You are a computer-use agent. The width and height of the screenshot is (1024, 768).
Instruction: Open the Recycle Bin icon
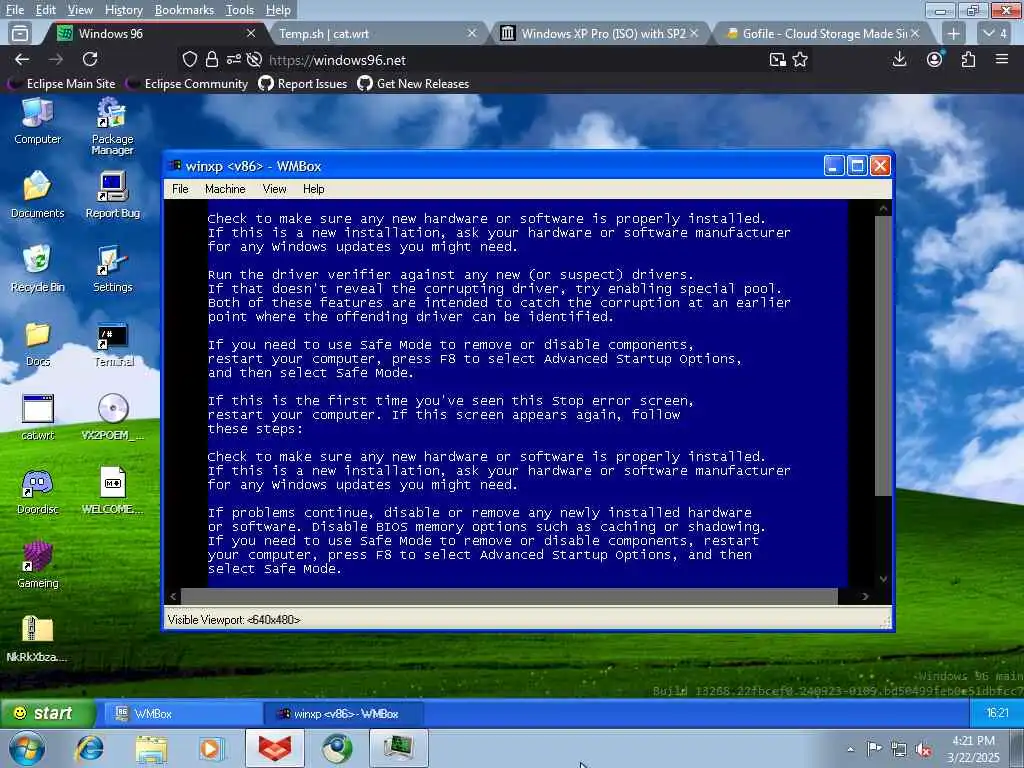pyautogui.click(x=37, y=268)
